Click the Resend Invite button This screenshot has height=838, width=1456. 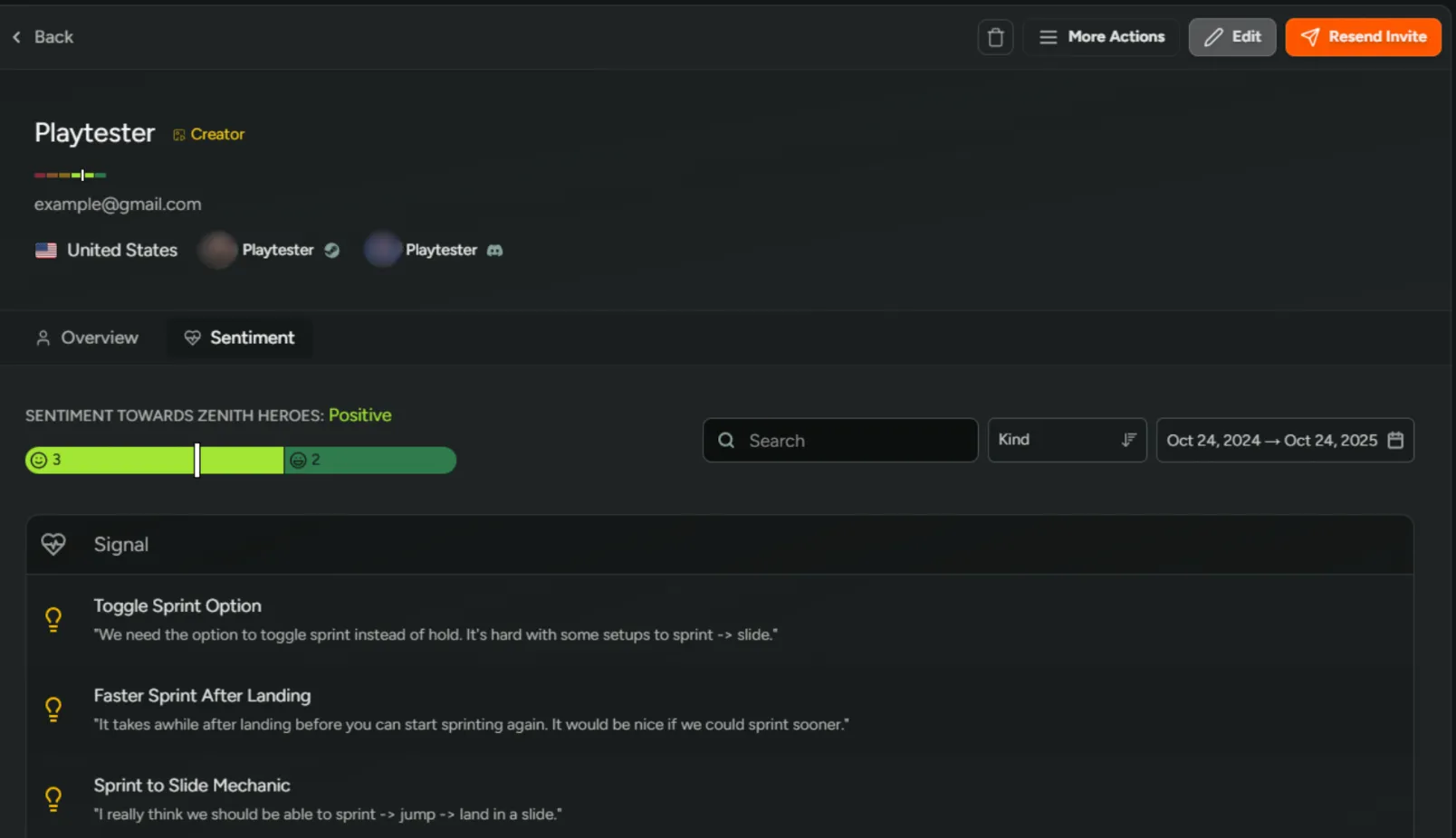(x=1363, y=37)
